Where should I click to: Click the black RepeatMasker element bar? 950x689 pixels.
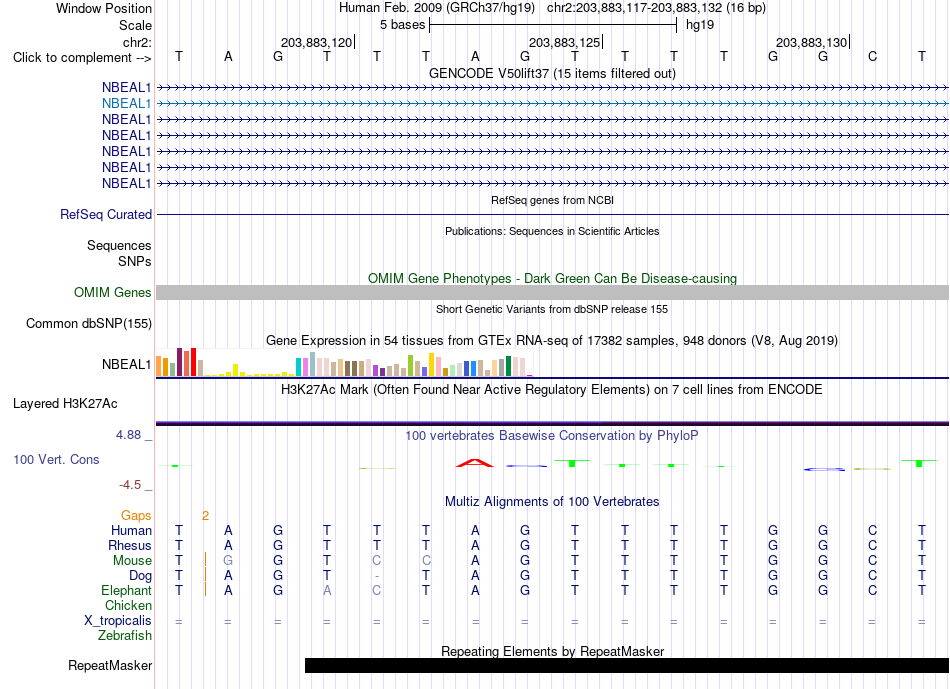626,665
